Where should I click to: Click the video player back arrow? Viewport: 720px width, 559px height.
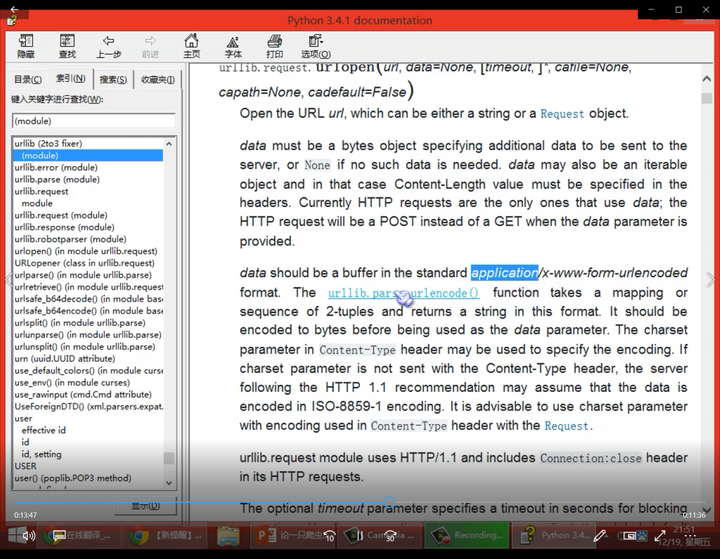pos(14,9)
